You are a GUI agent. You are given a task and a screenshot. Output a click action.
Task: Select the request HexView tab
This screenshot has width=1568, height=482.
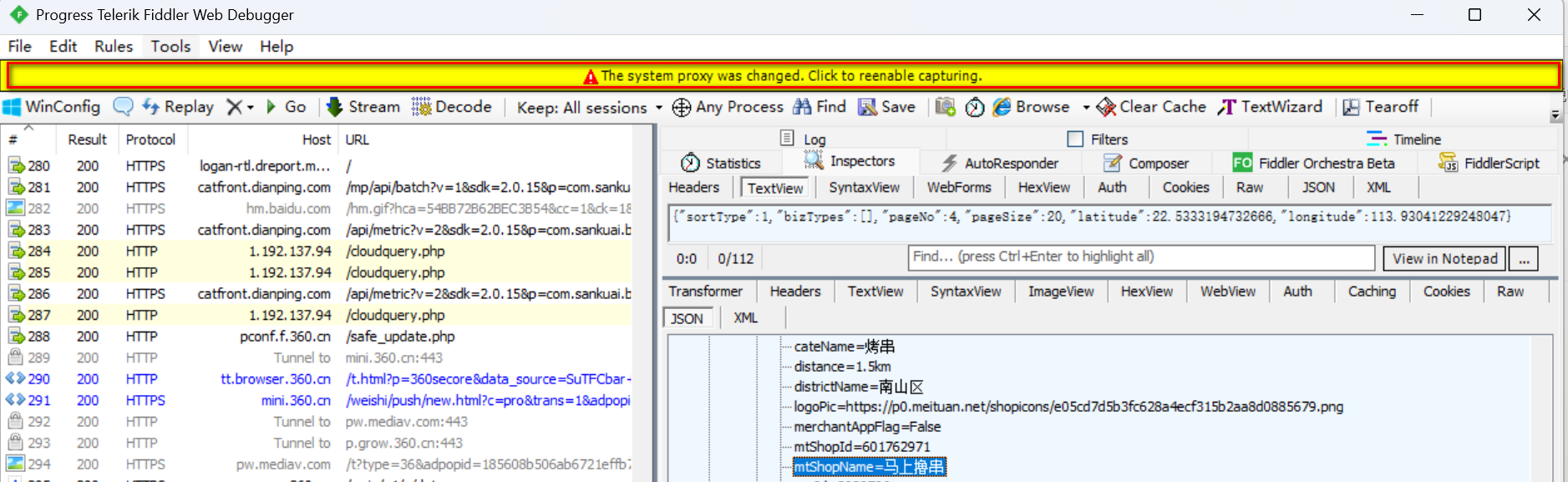tap(1044, 188)
